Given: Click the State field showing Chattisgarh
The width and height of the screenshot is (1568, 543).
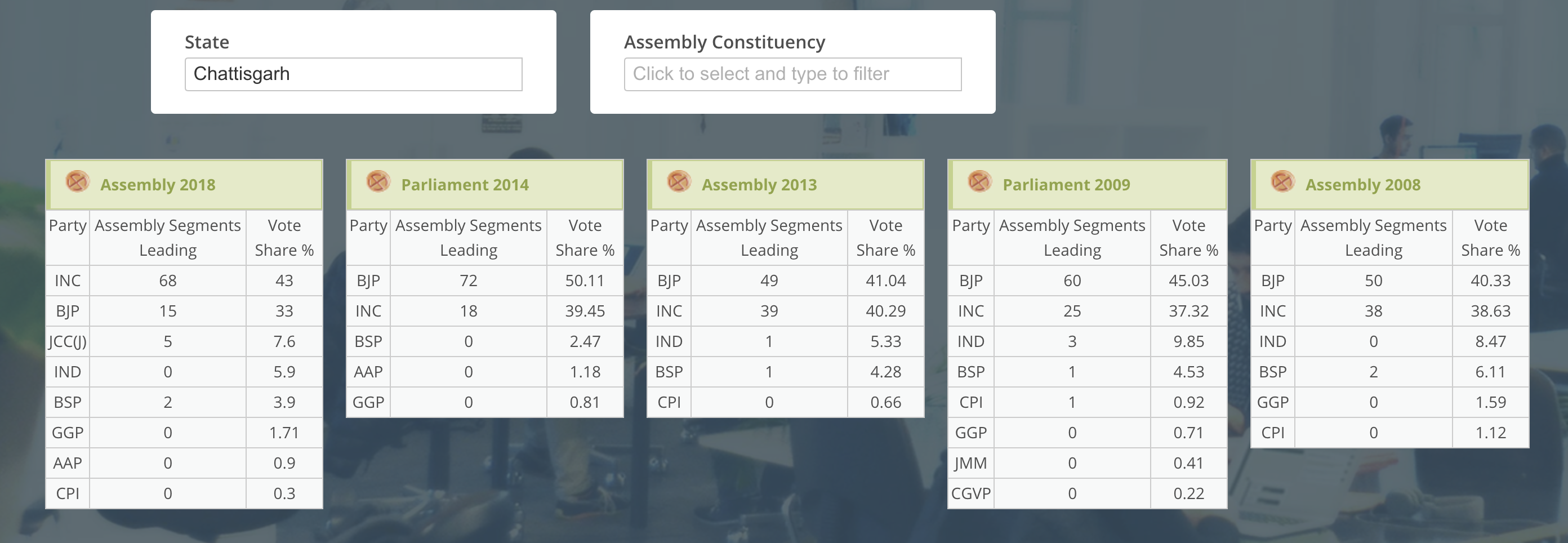Looking at the screenshot, I should click(x=354, y=74).
